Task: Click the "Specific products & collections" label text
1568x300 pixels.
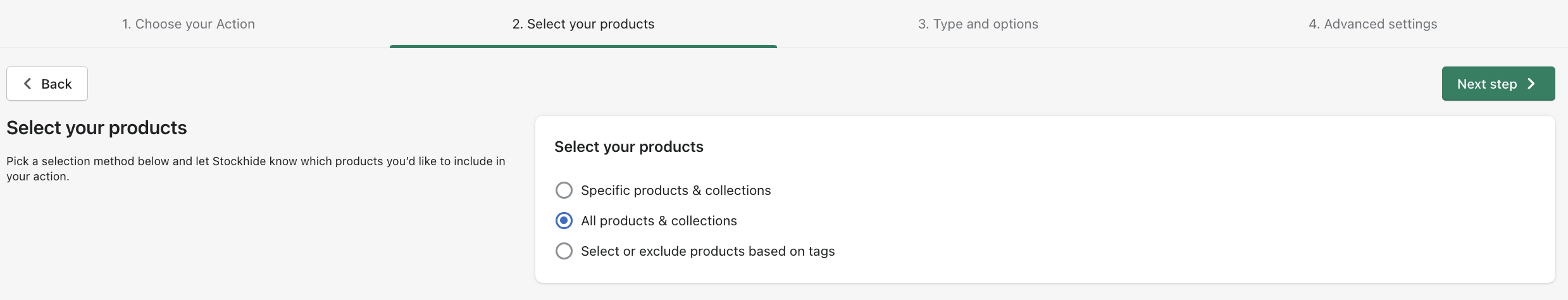Action: click(676, 191)
